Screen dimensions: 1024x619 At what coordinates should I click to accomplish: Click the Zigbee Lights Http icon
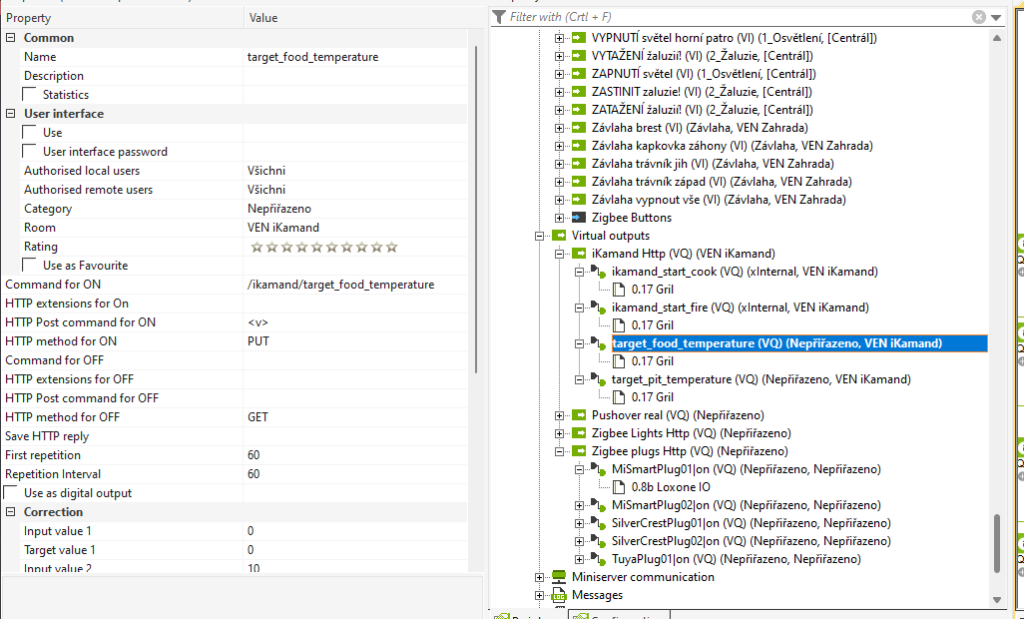(579, 433)
